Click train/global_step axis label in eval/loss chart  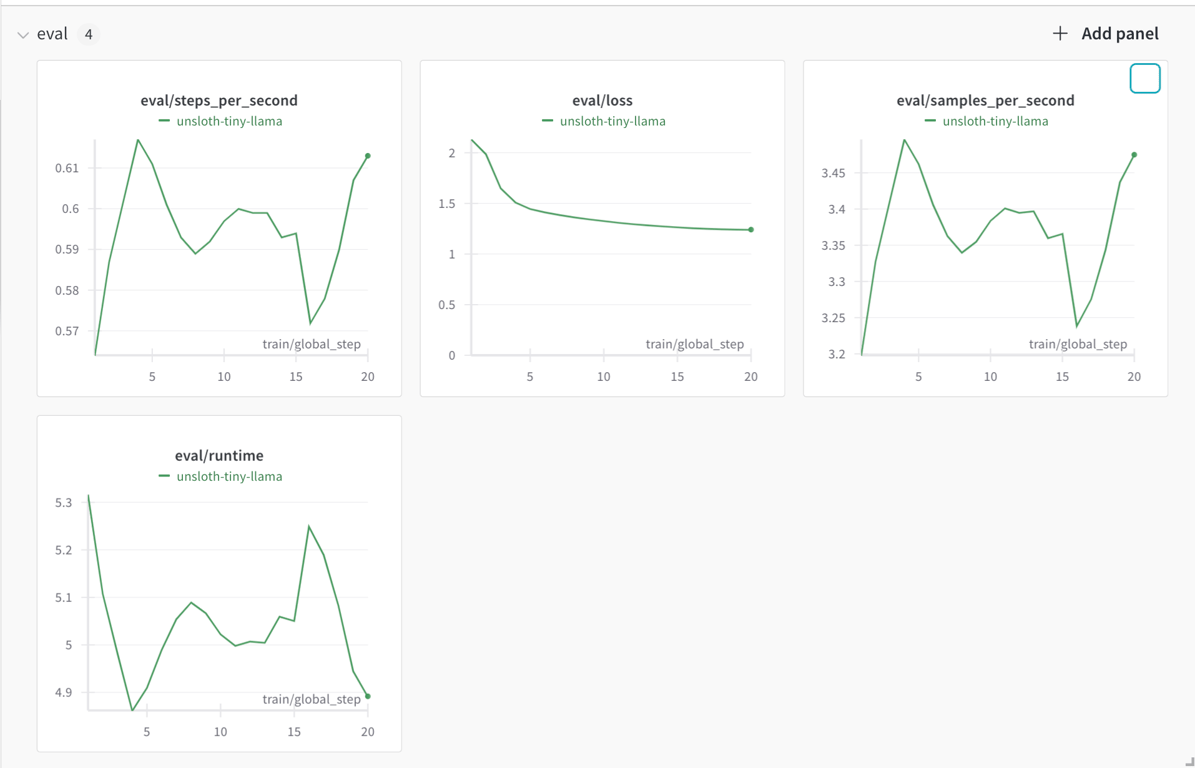(694, 344)
